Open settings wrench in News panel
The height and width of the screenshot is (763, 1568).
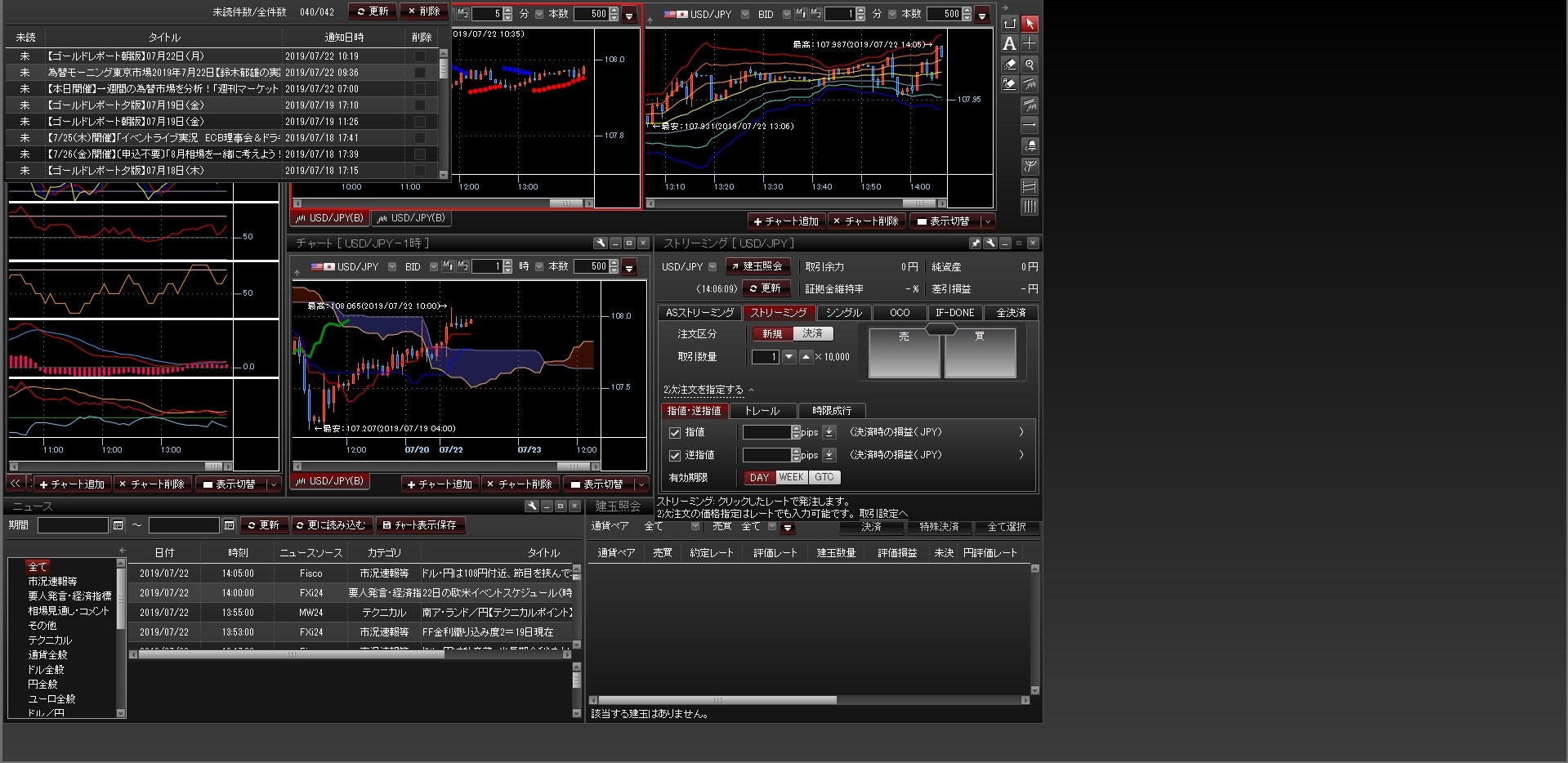[x=532, y=506]
